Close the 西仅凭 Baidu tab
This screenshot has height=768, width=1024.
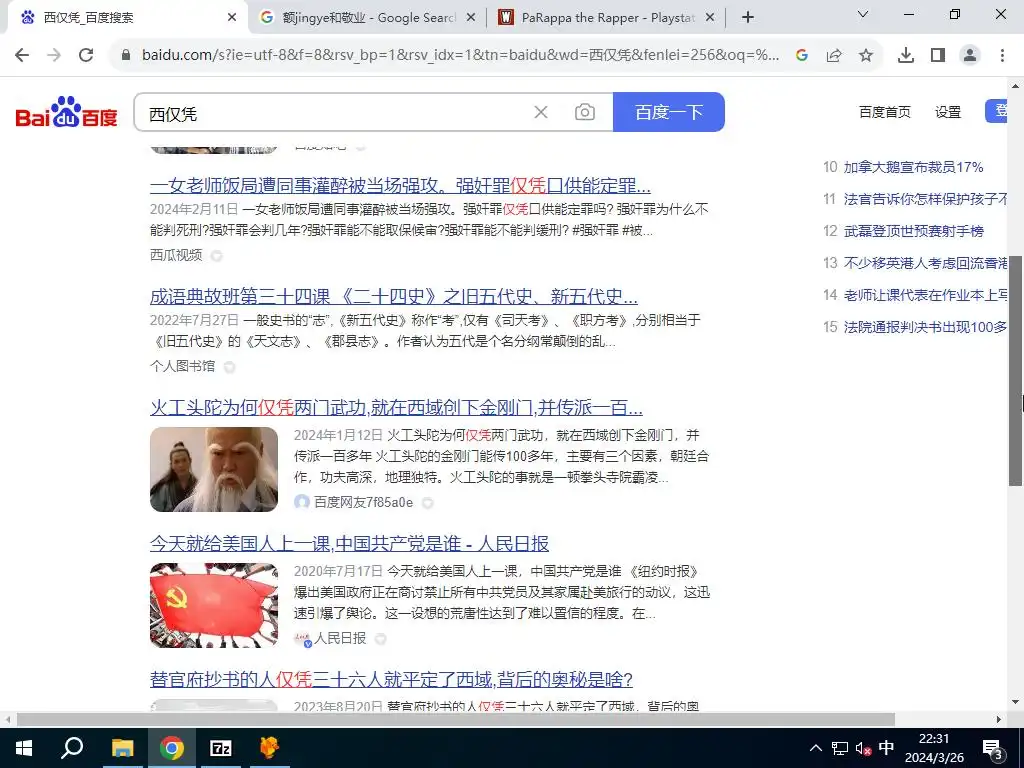tap(232, 18)
